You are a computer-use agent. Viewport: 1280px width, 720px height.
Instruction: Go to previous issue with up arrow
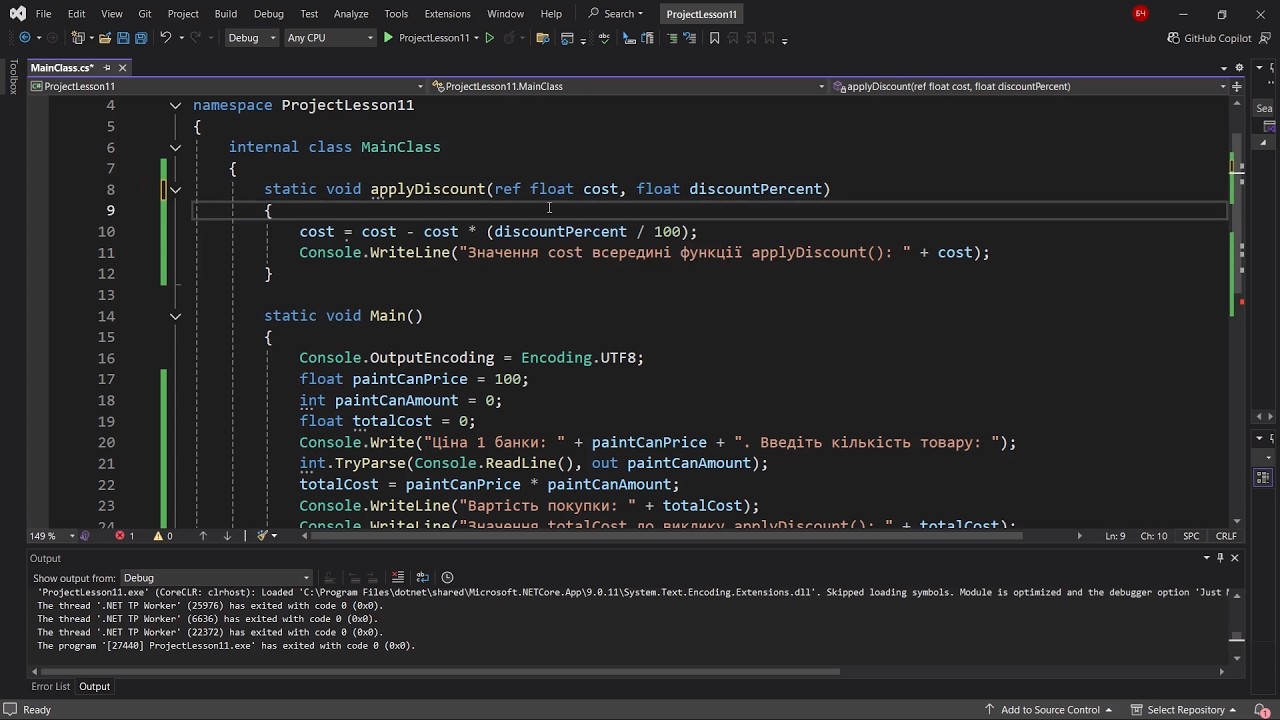(x=203, y=536)
